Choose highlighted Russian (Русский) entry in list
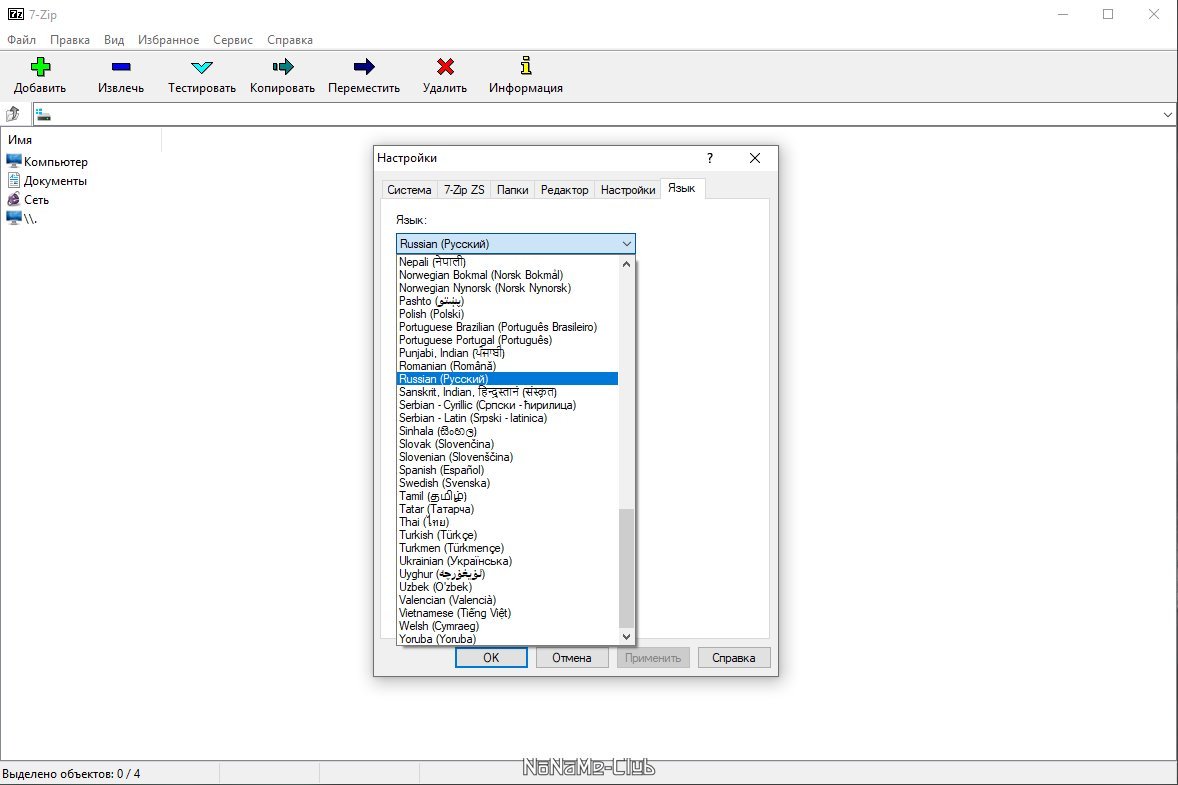1178x785 pixels. click(507, 379)
